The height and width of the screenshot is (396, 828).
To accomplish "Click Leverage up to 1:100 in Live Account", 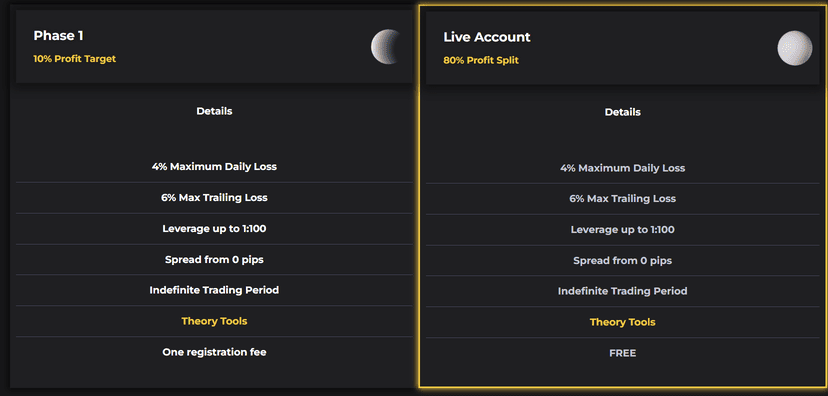I will 623,230.
